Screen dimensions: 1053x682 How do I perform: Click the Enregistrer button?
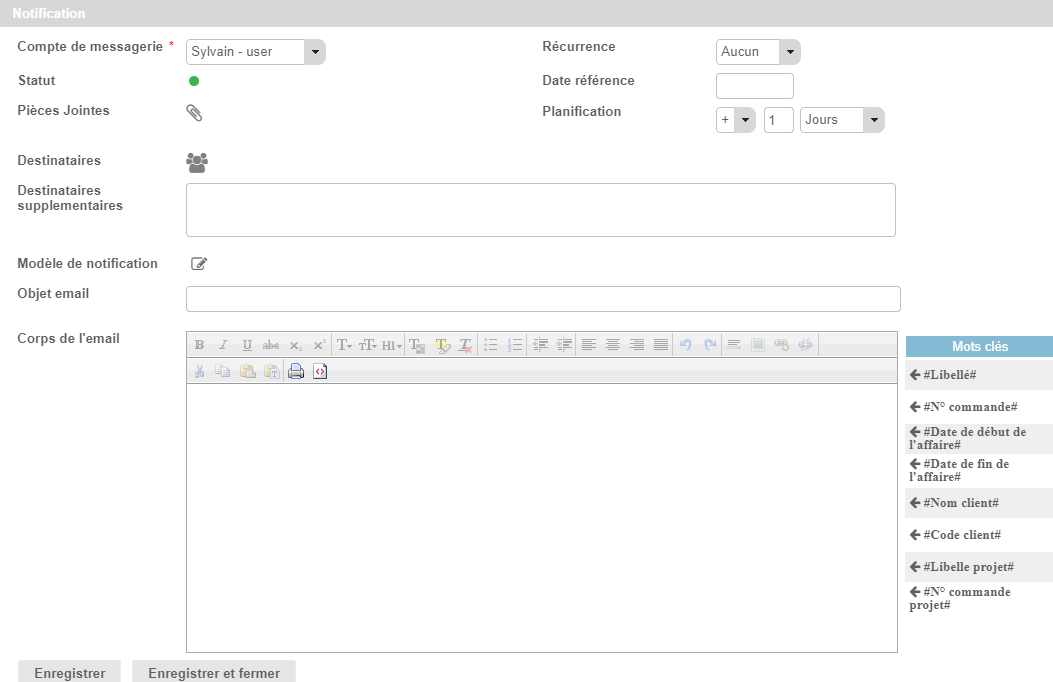coord(69,673)
